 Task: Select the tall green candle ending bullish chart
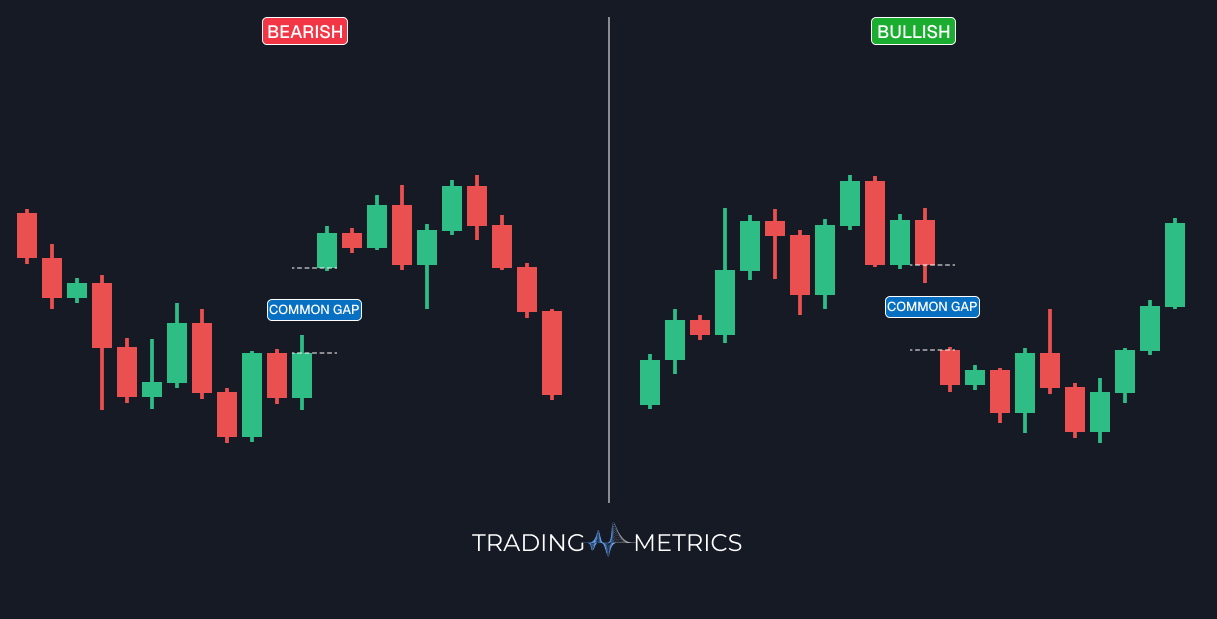point(1175,264)
